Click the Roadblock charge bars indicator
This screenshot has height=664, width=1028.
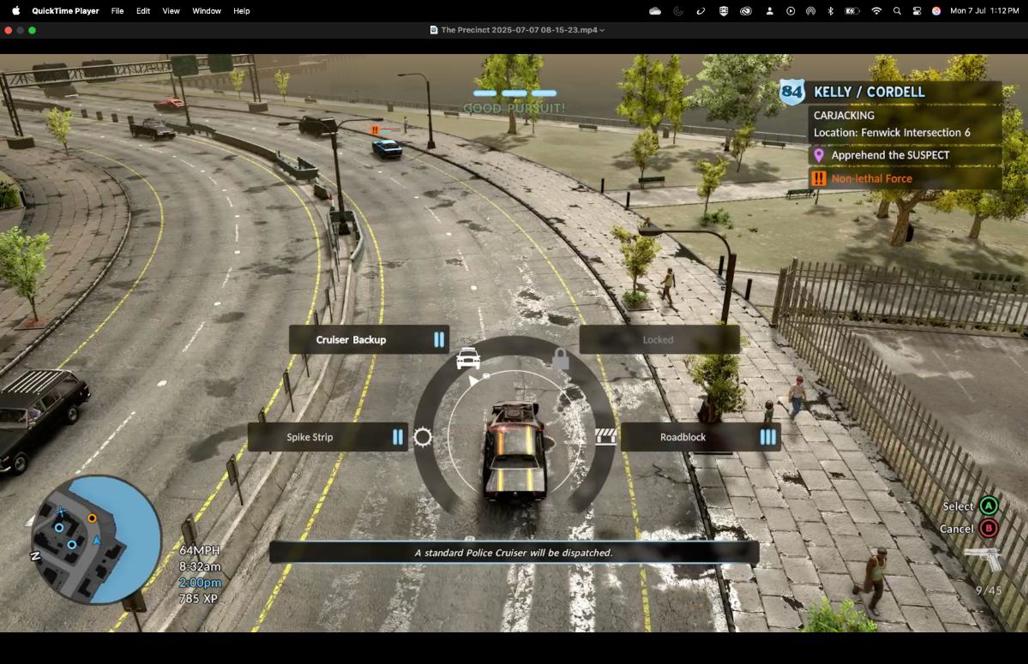click(768, 437)
